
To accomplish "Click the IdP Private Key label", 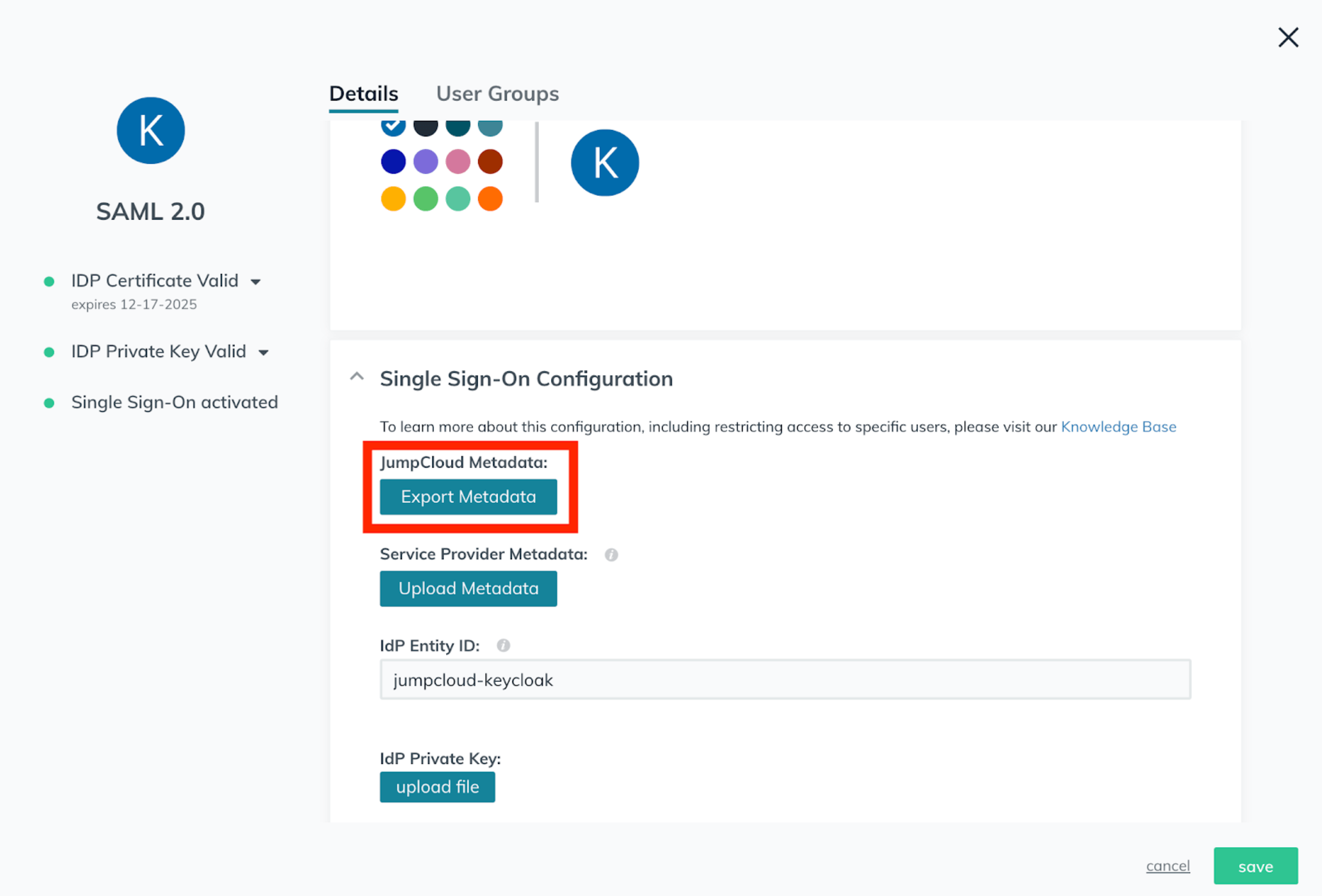I will tap(440, 758).
